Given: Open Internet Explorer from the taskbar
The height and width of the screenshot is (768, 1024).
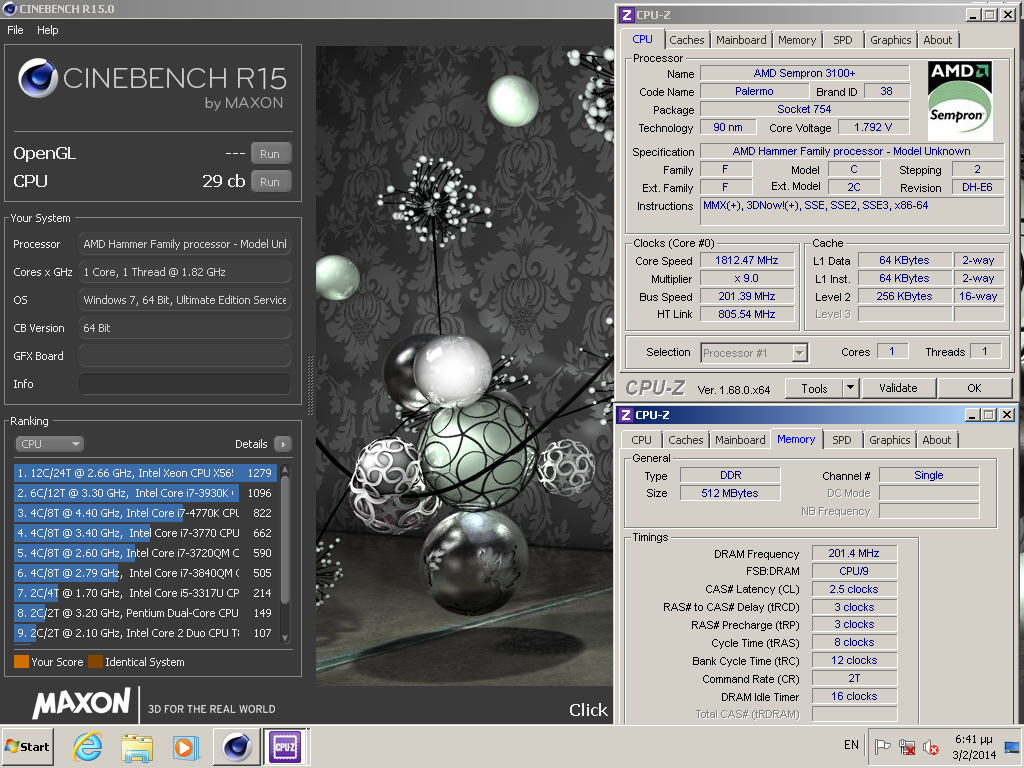Looking at the screenshot, I should tap(87, 746).
